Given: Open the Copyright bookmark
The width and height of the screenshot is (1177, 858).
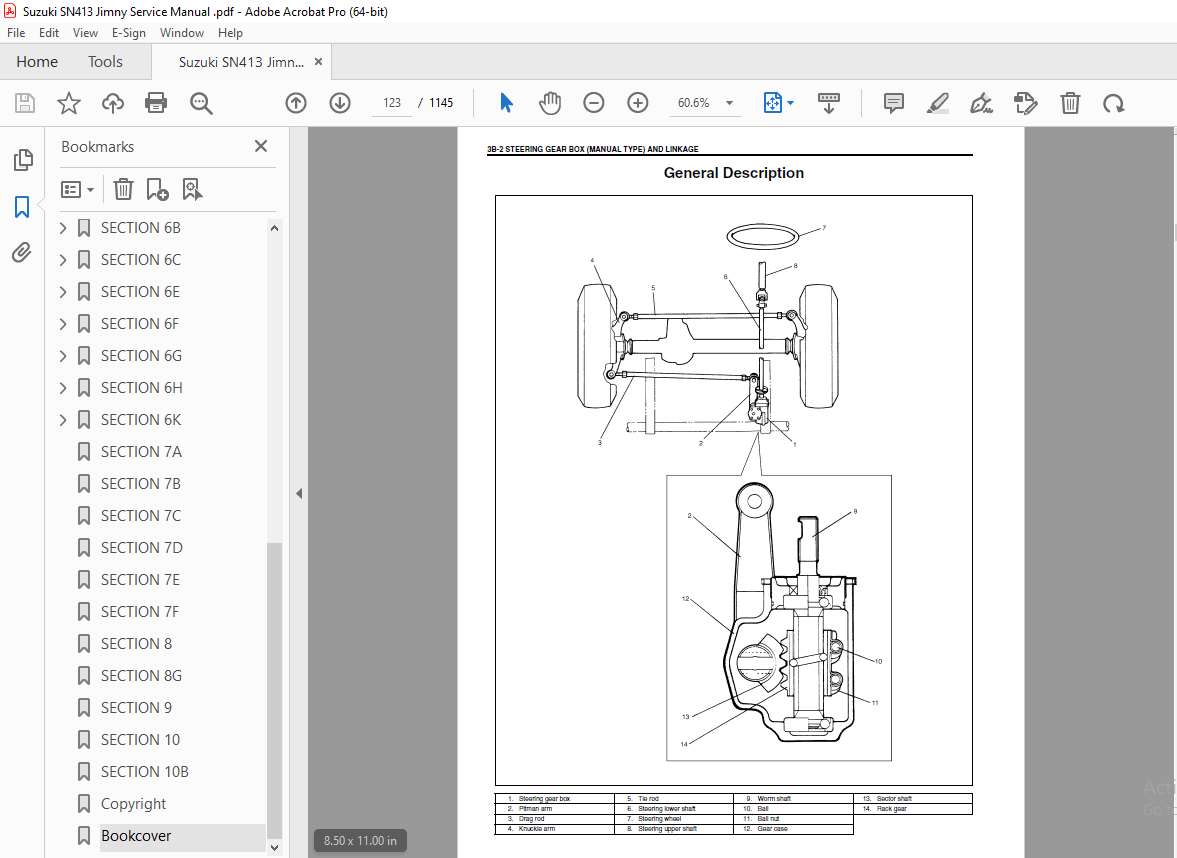Looking at the screenshot, I should (x=134, y=804).
